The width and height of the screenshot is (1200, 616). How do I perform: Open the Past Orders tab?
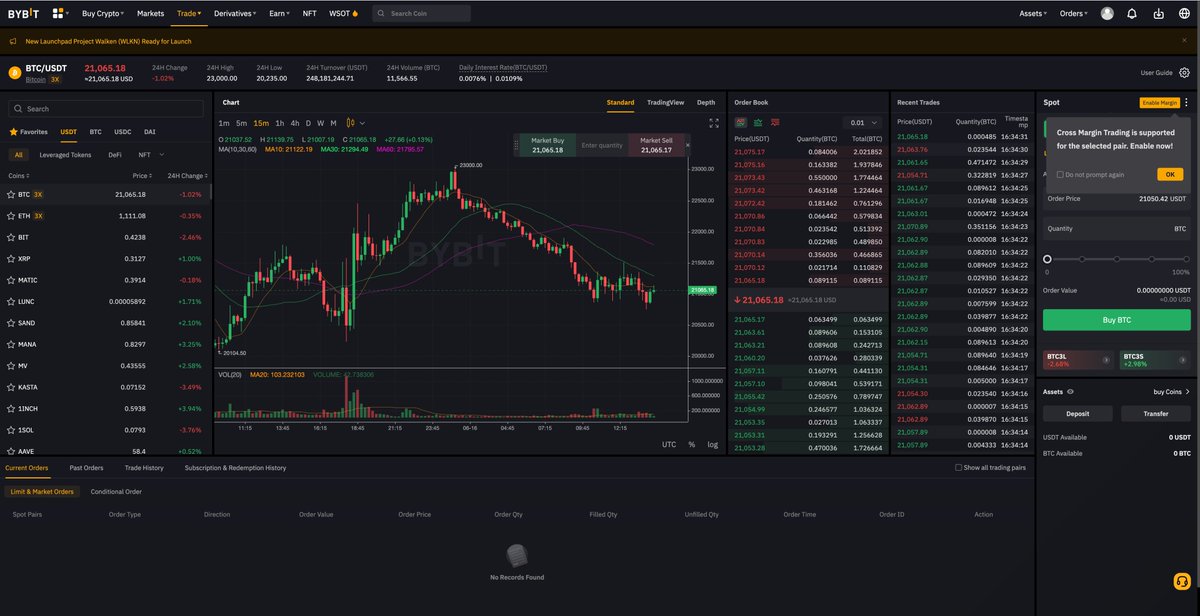[86, 467]
